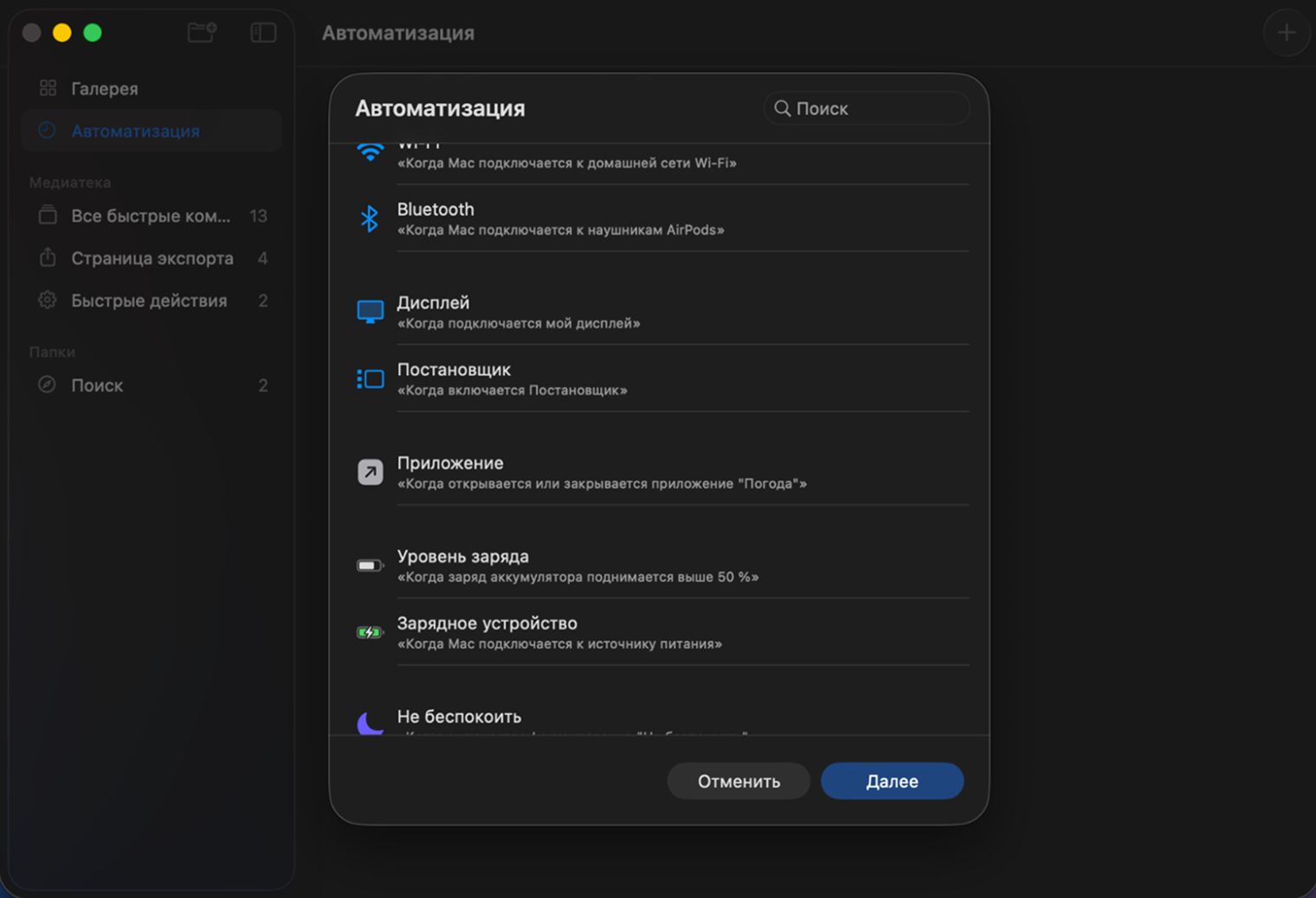Click the Уровень заряда battery icon
The width and height of the screenshot is (1316, 898).
(x=370, y=565)
